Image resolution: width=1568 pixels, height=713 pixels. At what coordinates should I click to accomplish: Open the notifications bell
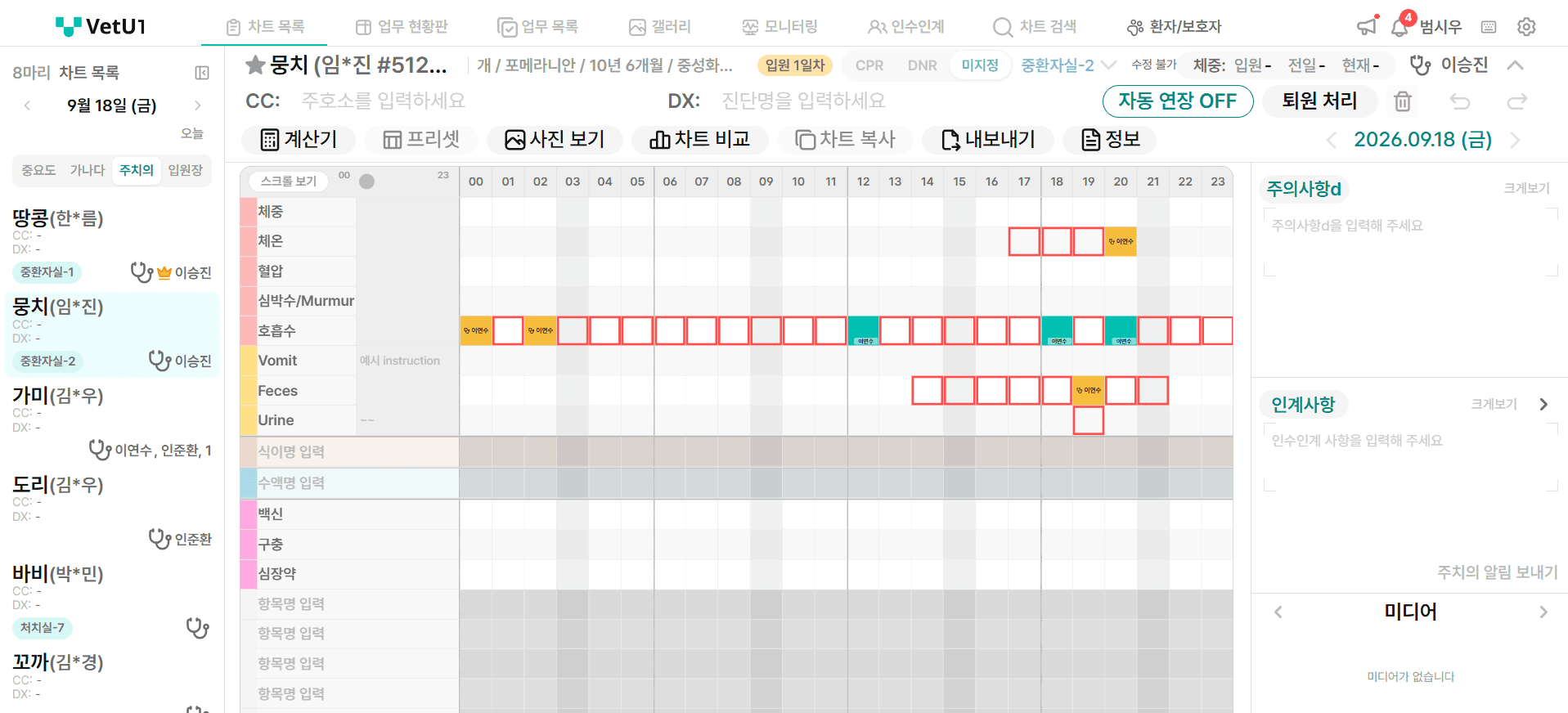point(1399,28)
